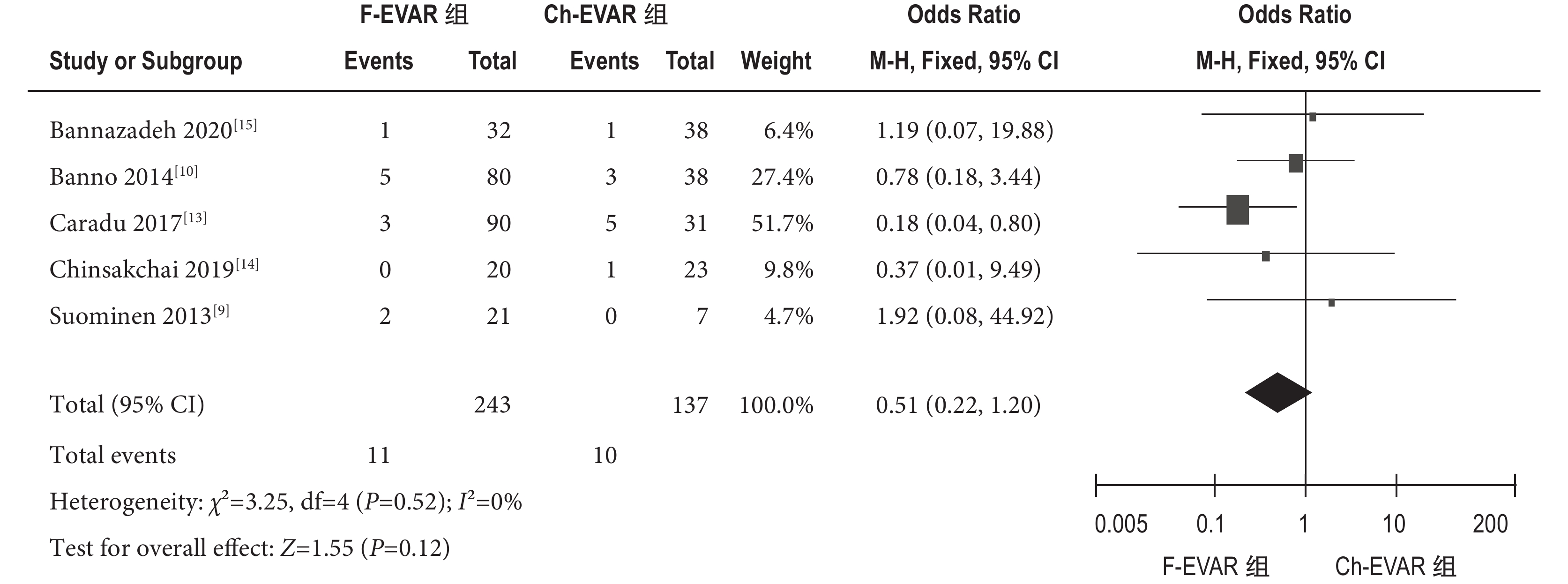Select the 51.7% weight value
This screenshot has width=1568, height=584.
pos(782,224)
